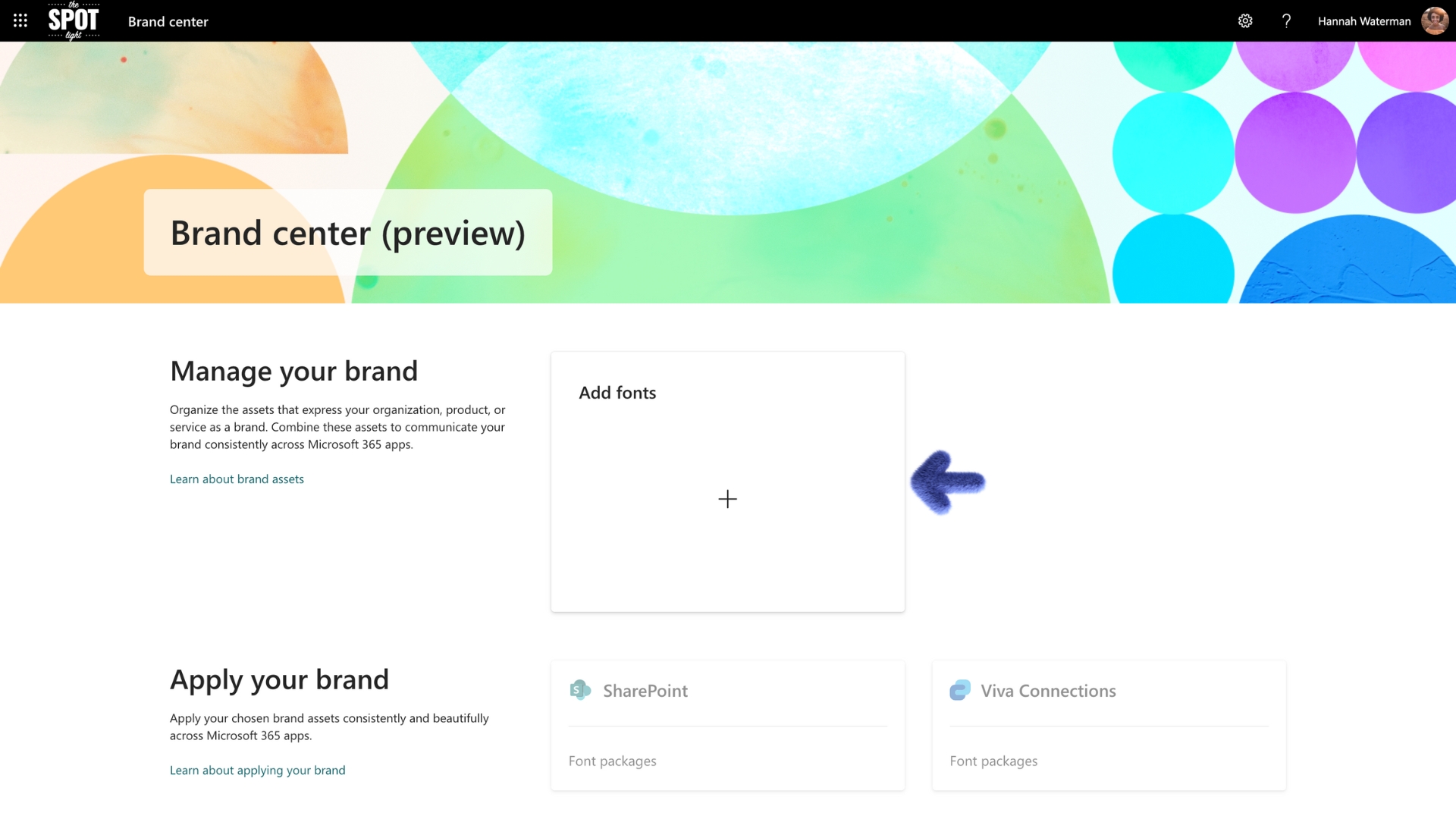This screenshot has height=819, width=1456.
Task: Open the Learn about brand assets link
Action: (237, 479)
